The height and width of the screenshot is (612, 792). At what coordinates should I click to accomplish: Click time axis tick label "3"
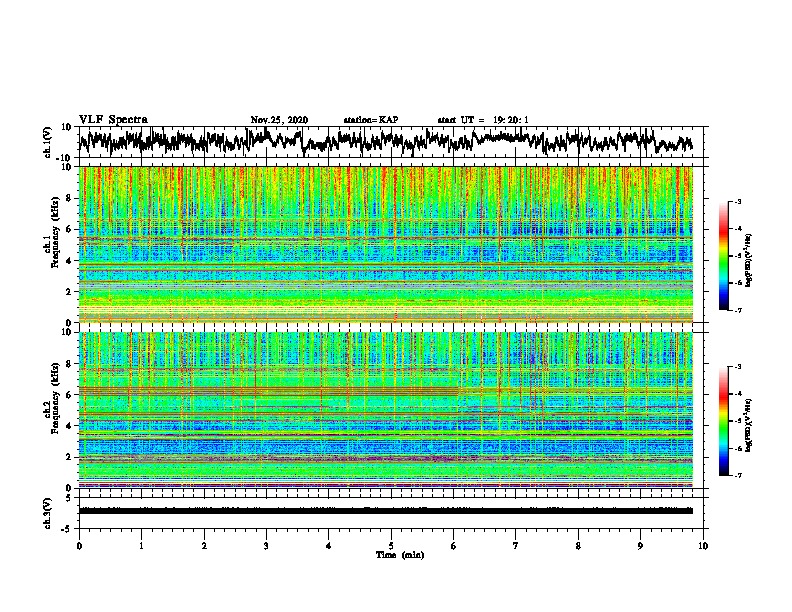[x=267, y=546]
